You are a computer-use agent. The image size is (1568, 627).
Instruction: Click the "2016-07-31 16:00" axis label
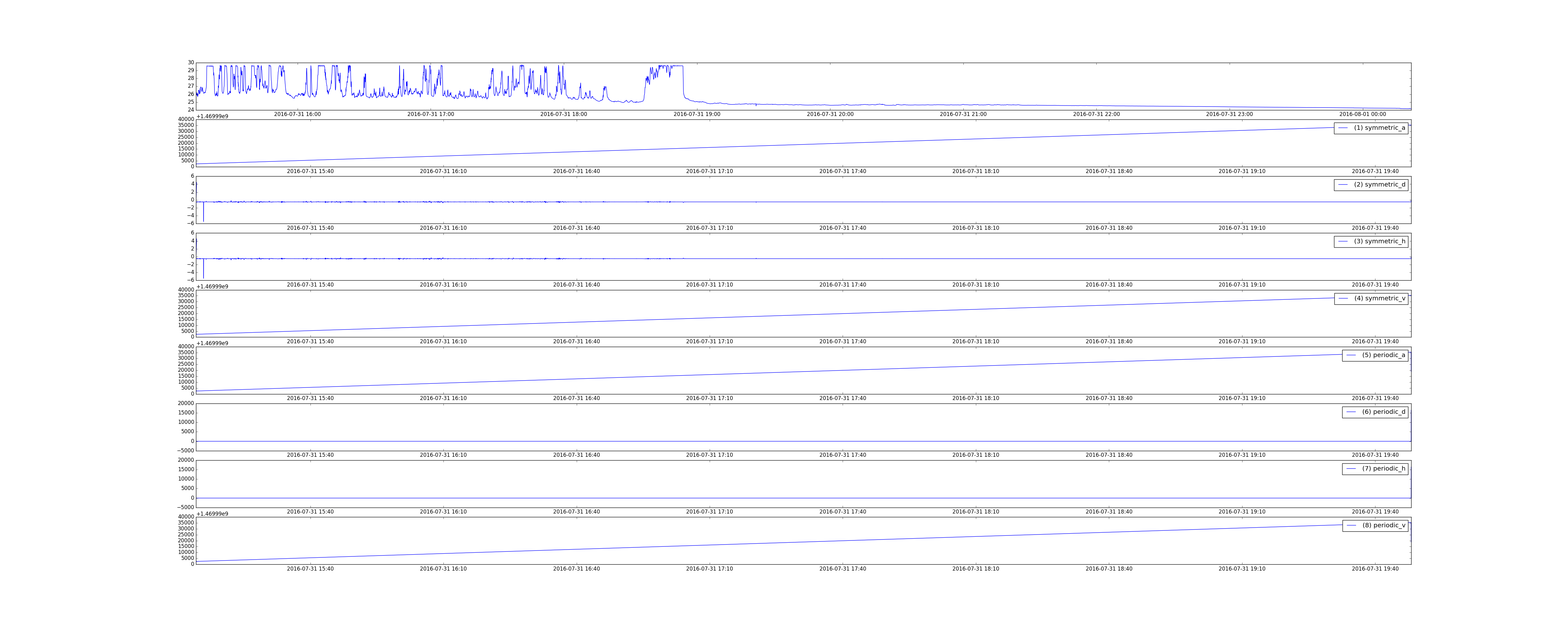coord(297,114)
